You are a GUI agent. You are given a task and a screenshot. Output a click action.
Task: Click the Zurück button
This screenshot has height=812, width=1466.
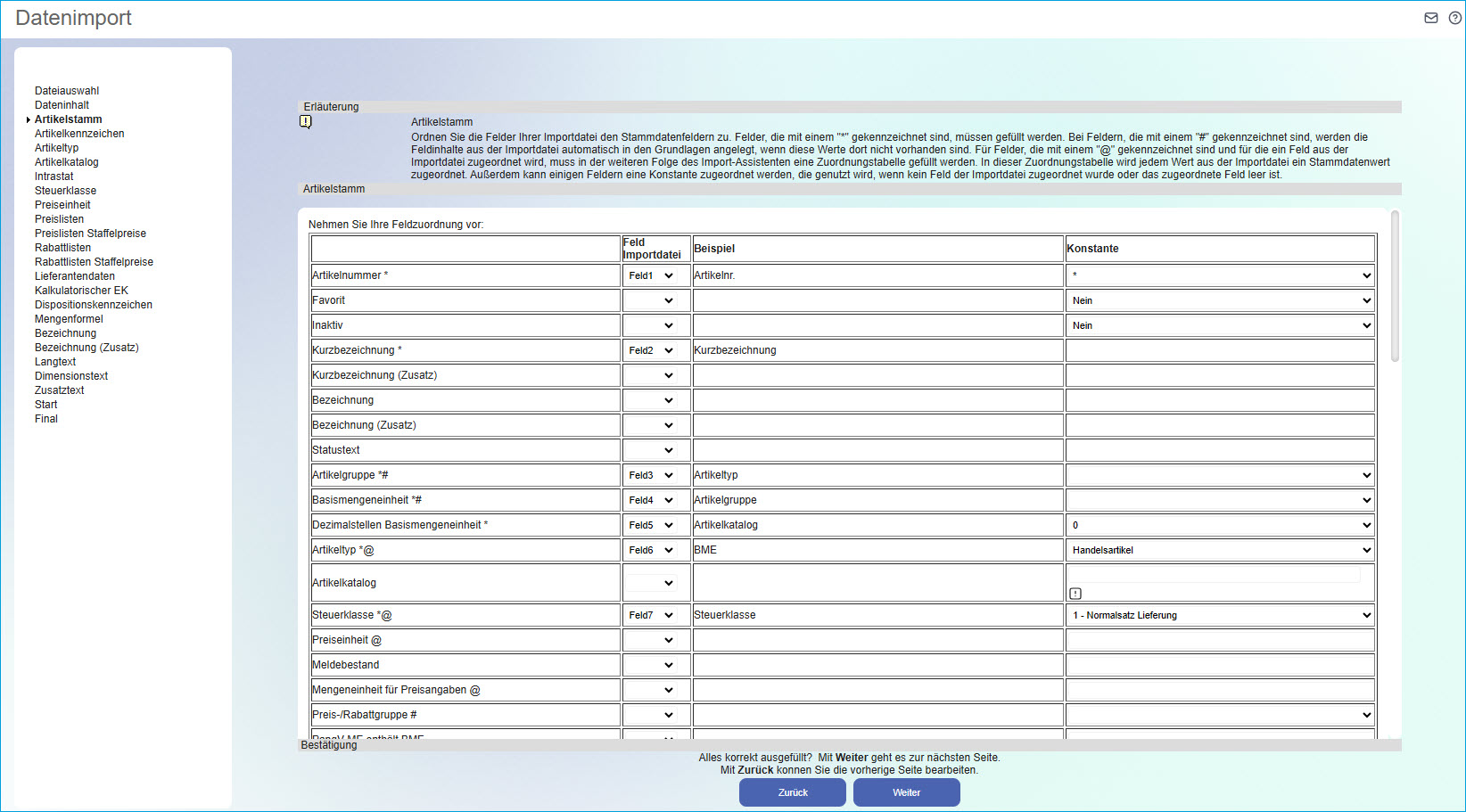point(792,792)
